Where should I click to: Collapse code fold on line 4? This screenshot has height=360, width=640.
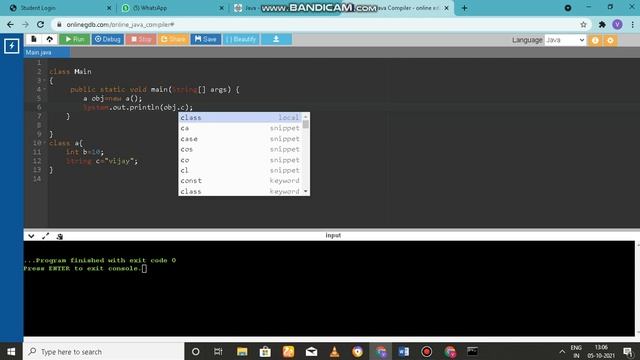pos(44,89)
